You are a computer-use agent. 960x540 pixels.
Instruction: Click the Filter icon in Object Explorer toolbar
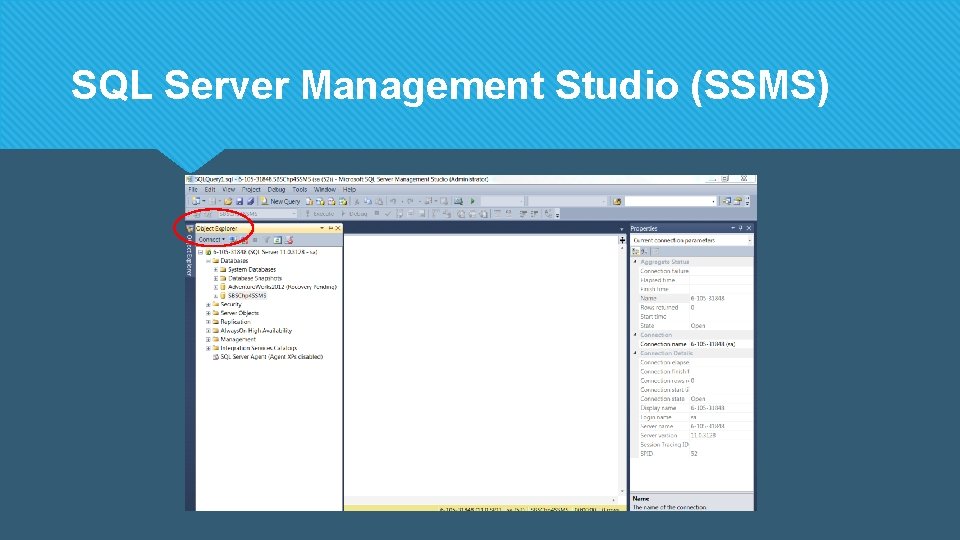tap(266, 240)
